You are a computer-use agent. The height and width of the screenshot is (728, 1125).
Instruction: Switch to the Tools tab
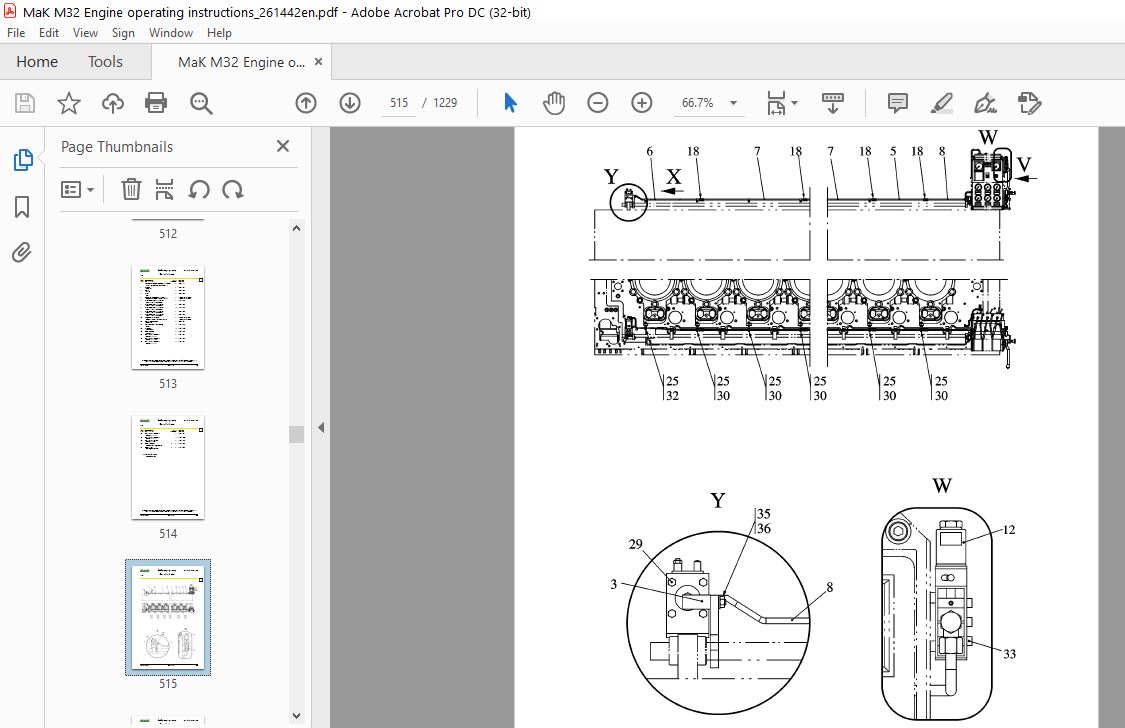pyautogui.click(x=105, y=62)
